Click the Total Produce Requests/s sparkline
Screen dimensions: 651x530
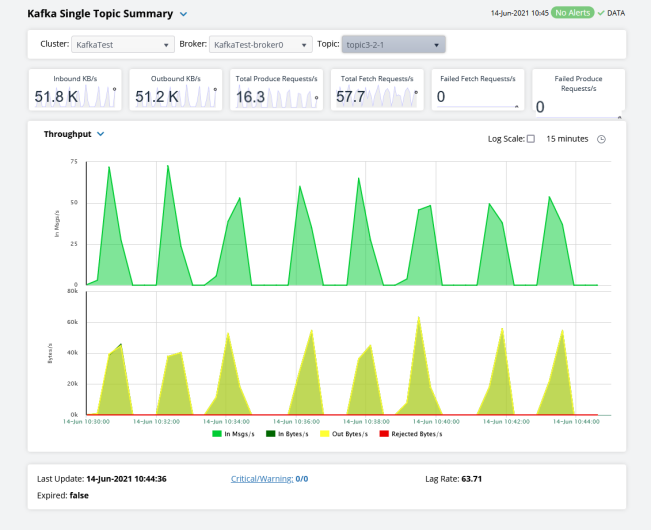[x=293, y=97]
